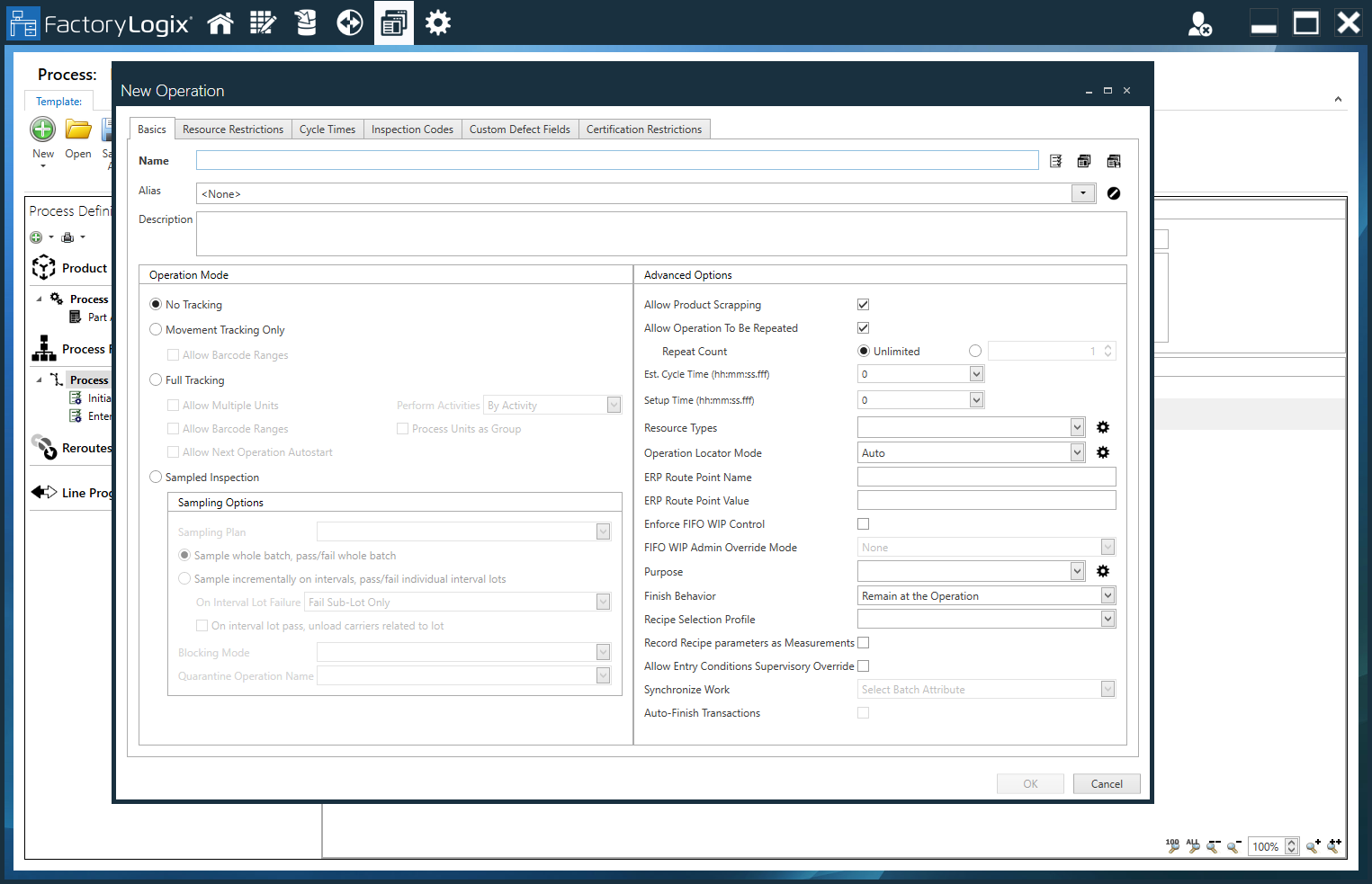
Task: Select the Full Tracking radio button
Action: [155, 379]
